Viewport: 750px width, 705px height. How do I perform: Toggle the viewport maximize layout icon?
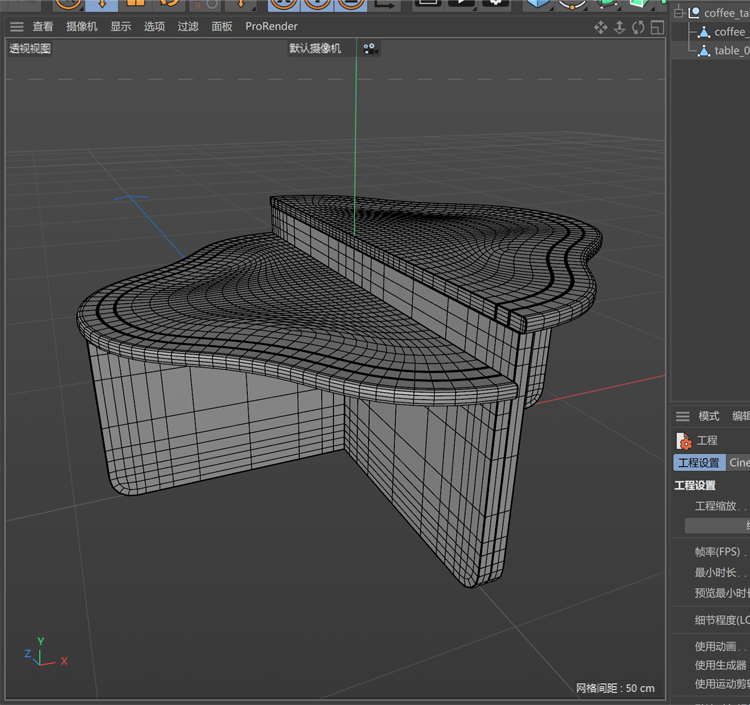pos(655,27)
